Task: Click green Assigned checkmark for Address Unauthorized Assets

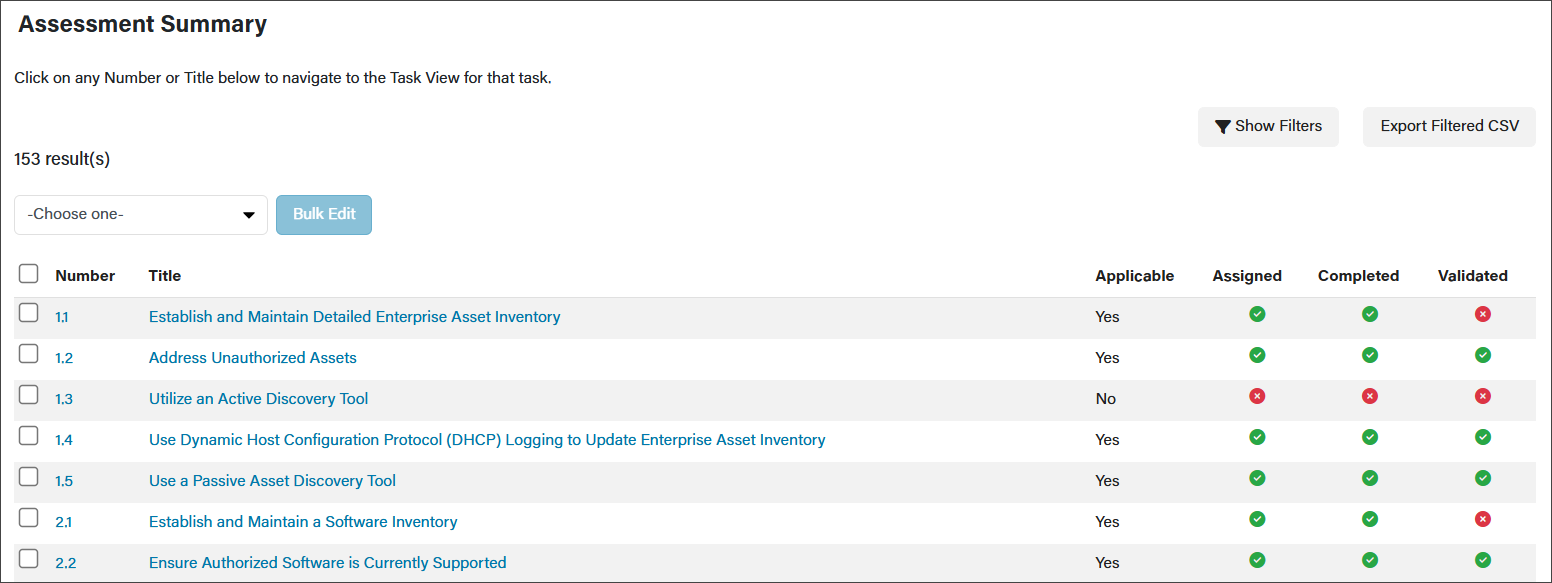Action: click(1257, 355)
